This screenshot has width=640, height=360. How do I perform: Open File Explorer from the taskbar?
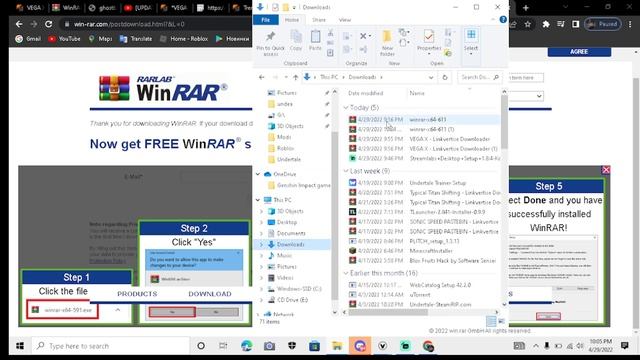click(337, 346)
